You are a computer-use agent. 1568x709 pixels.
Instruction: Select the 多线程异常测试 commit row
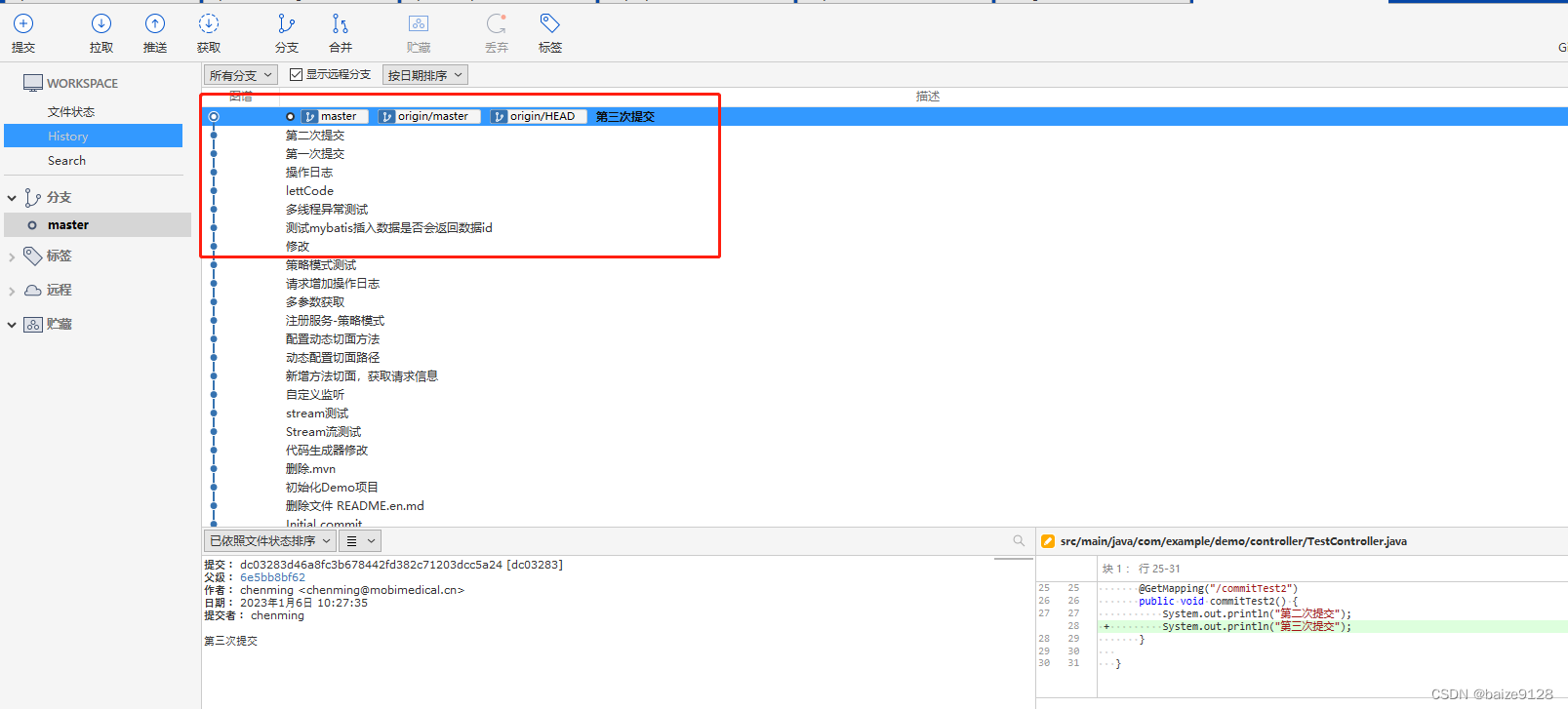click(x=885, y=210)
